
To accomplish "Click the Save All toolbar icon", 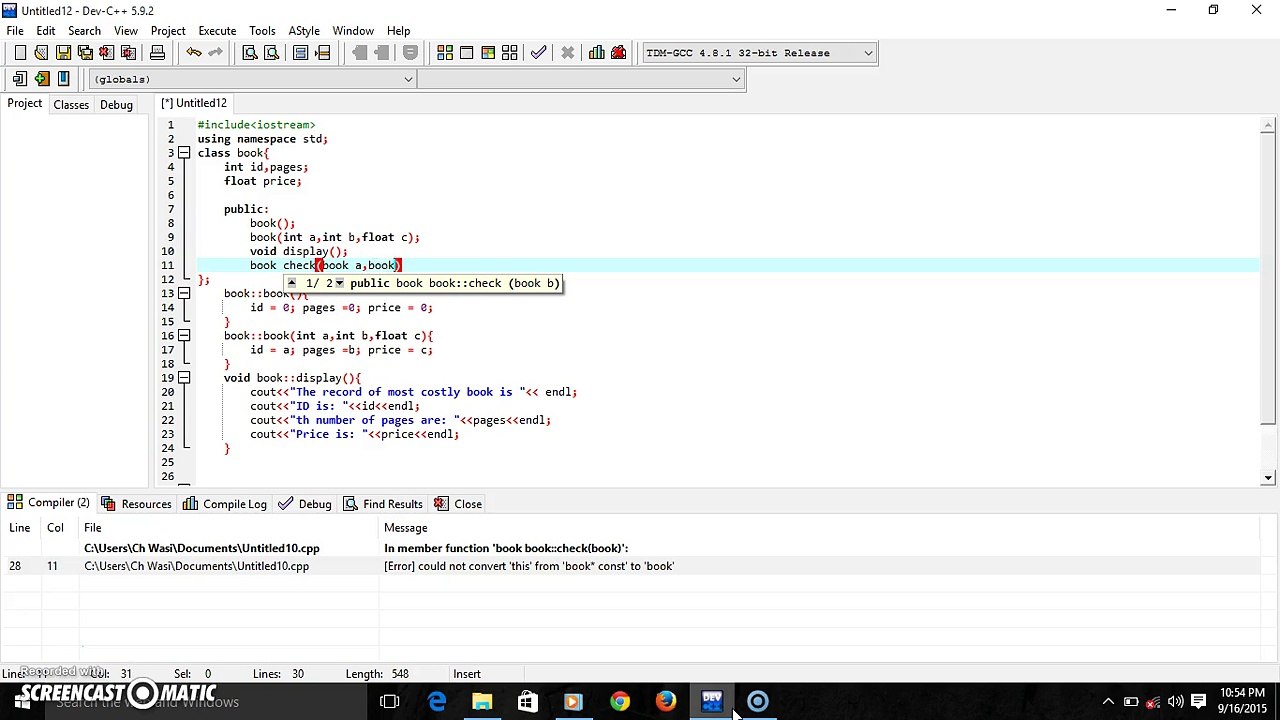I will point(85,53).
